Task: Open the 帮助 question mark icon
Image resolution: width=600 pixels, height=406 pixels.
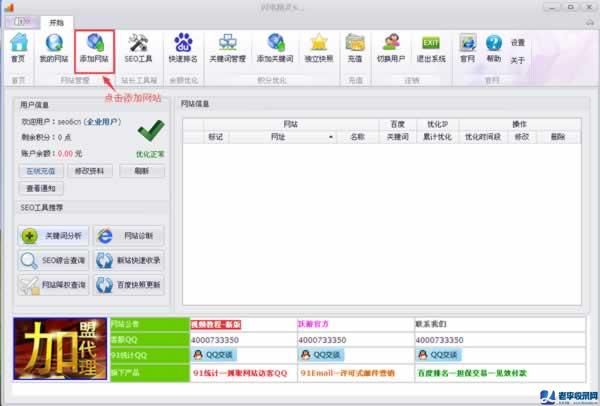Action: pyautogui.click(x=494, y=48)
